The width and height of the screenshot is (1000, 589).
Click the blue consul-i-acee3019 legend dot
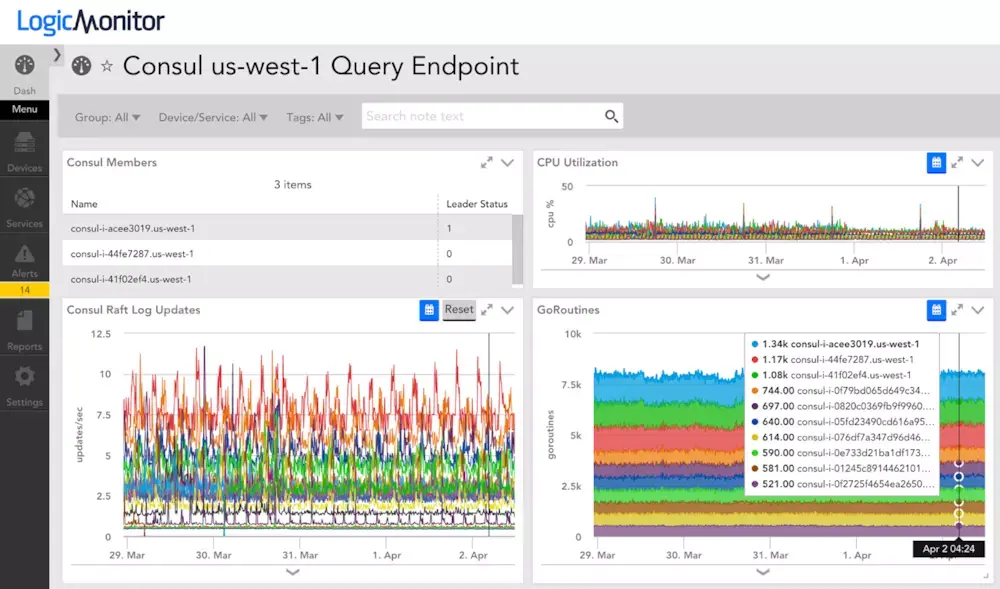click(755, 344)
